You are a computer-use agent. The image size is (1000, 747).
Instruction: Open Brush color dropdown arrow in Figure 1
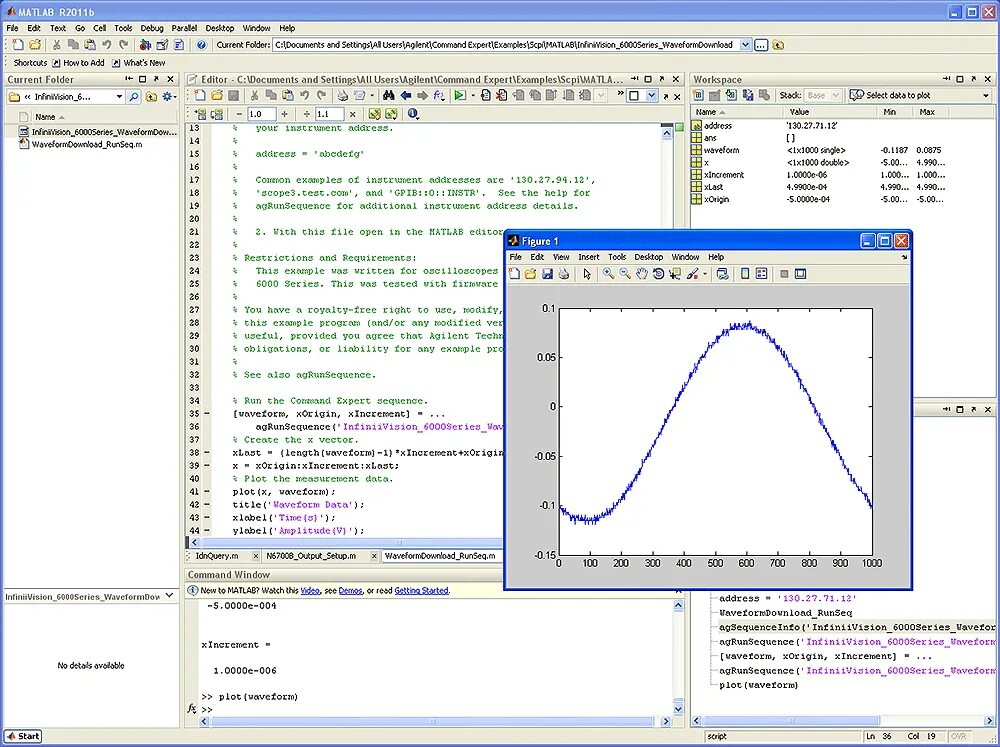point(705,274)
